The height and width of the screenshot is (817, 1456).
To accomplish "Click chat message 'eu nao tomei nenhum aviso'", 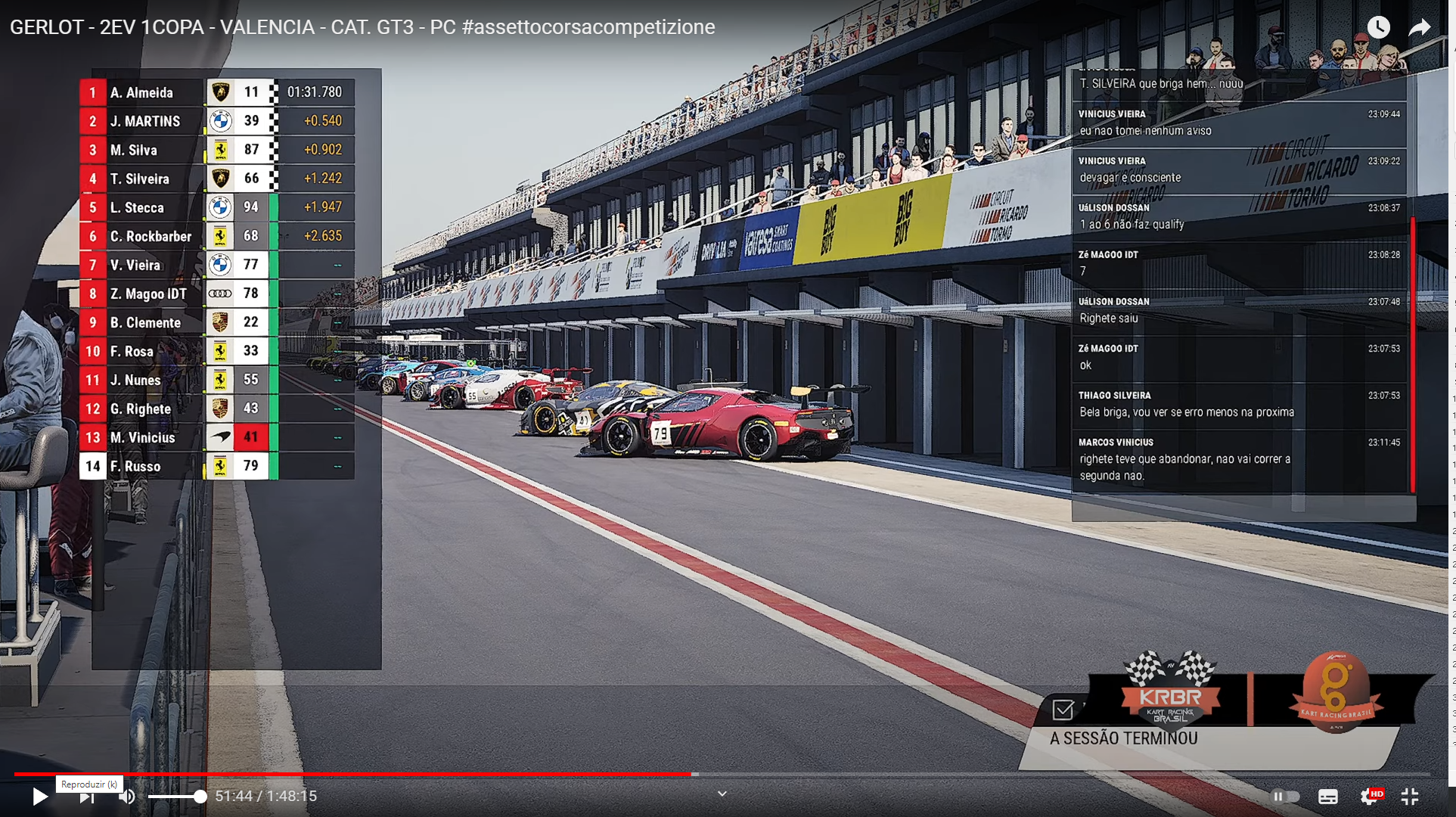I will 1145,131.
